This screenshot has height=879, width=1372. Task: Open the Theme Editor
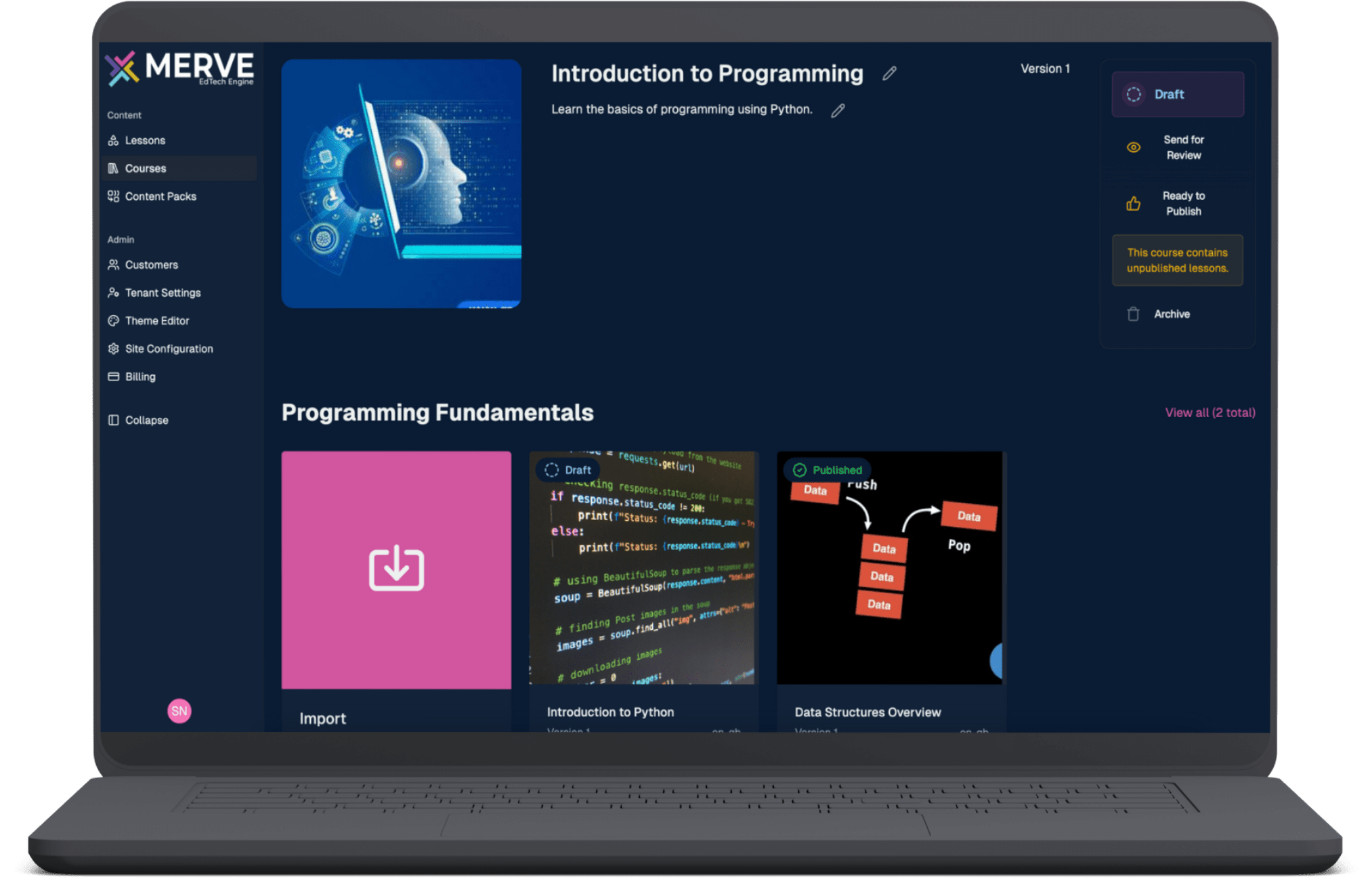156,321
